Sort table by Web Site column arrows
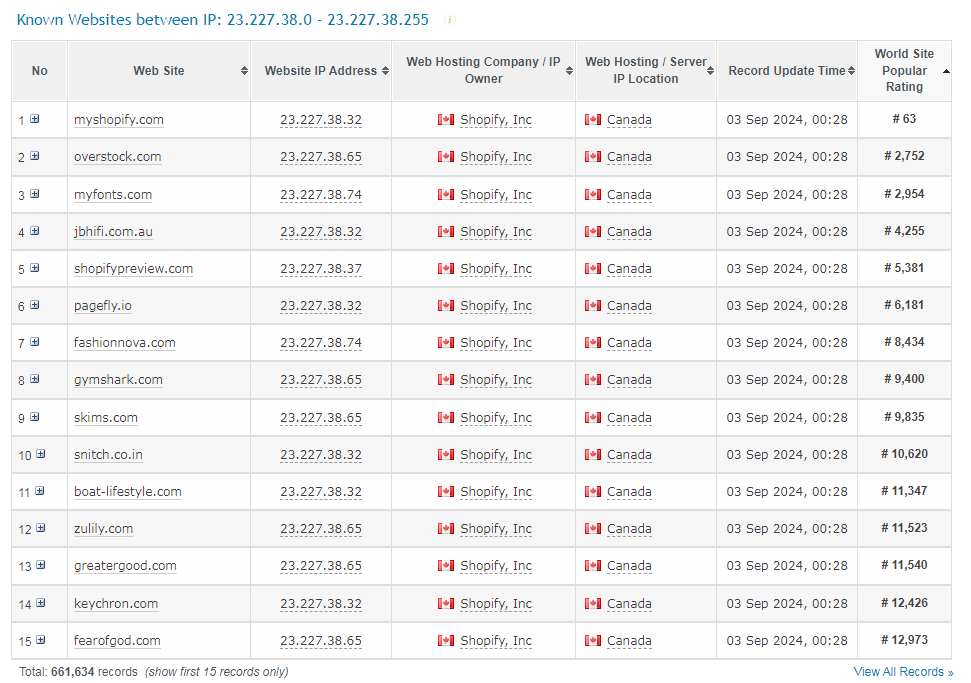 pos(244,71)
